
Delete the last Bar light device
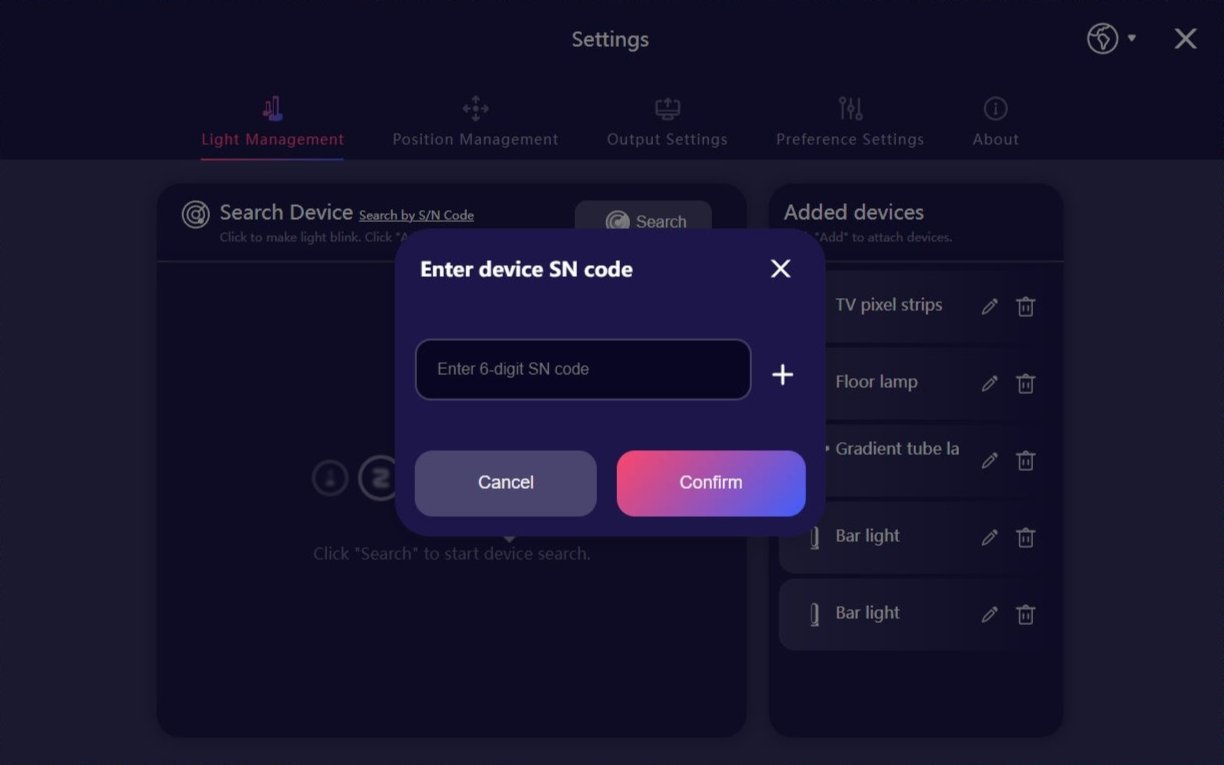1025,614
